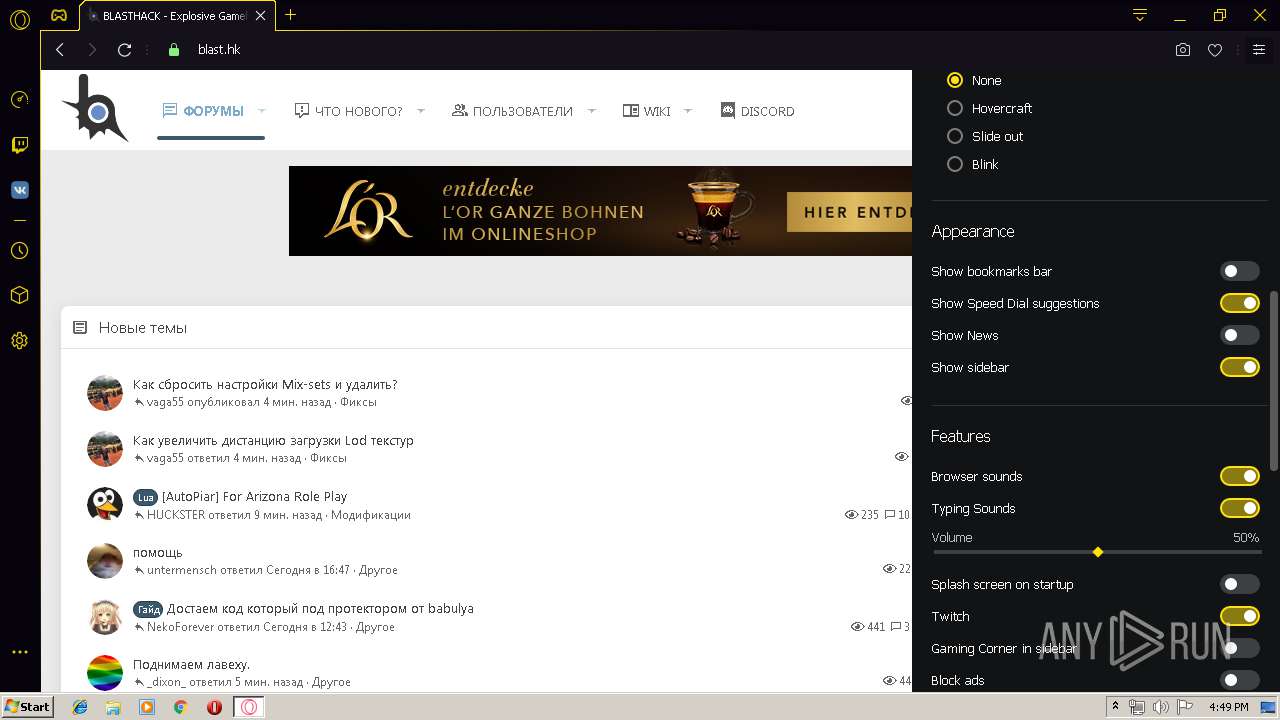Open Settings gear icon in sidebar
Viewport: 1280px width, 720px height.
point(19,341)
